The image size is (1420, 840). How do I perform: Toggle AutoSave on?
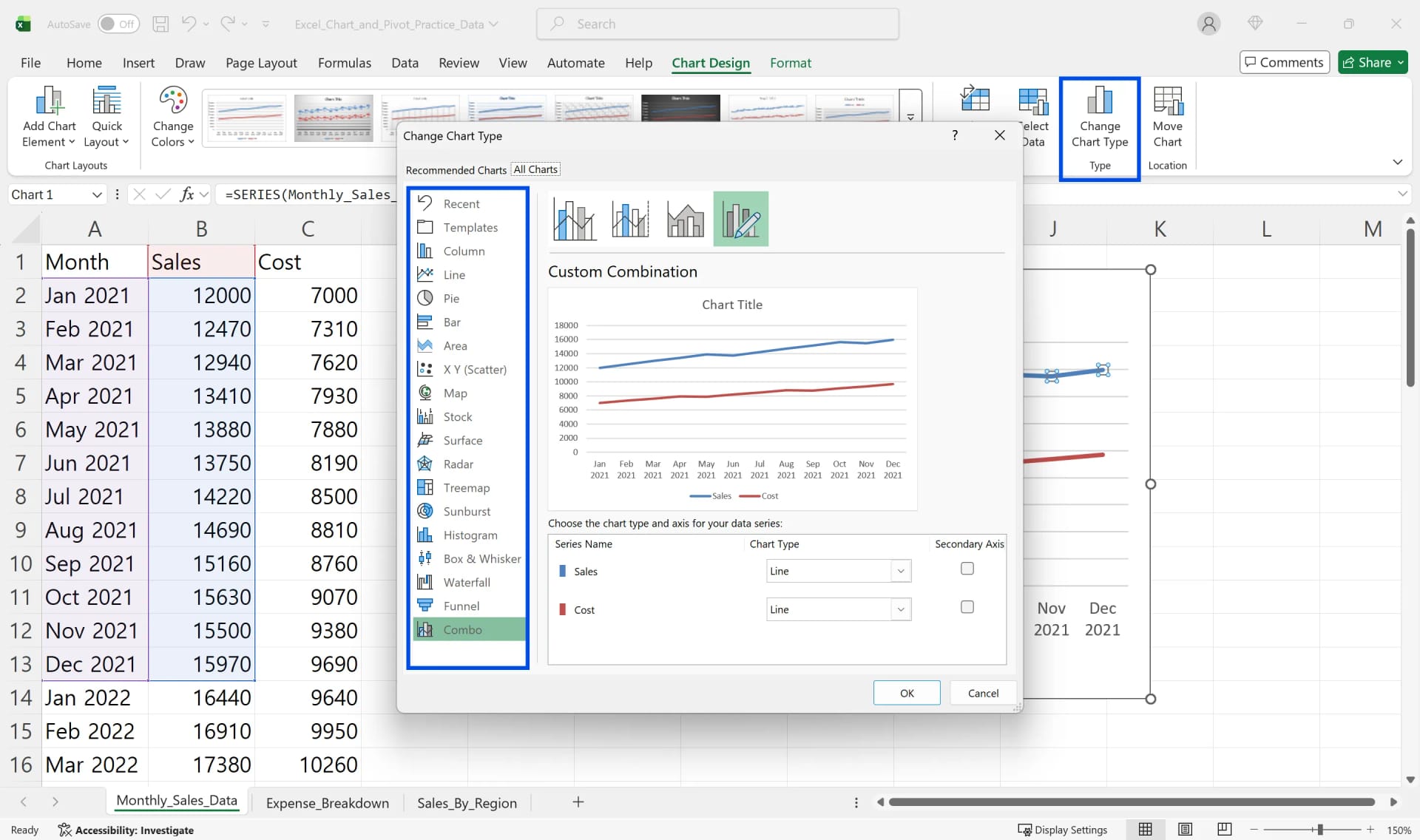119,24
